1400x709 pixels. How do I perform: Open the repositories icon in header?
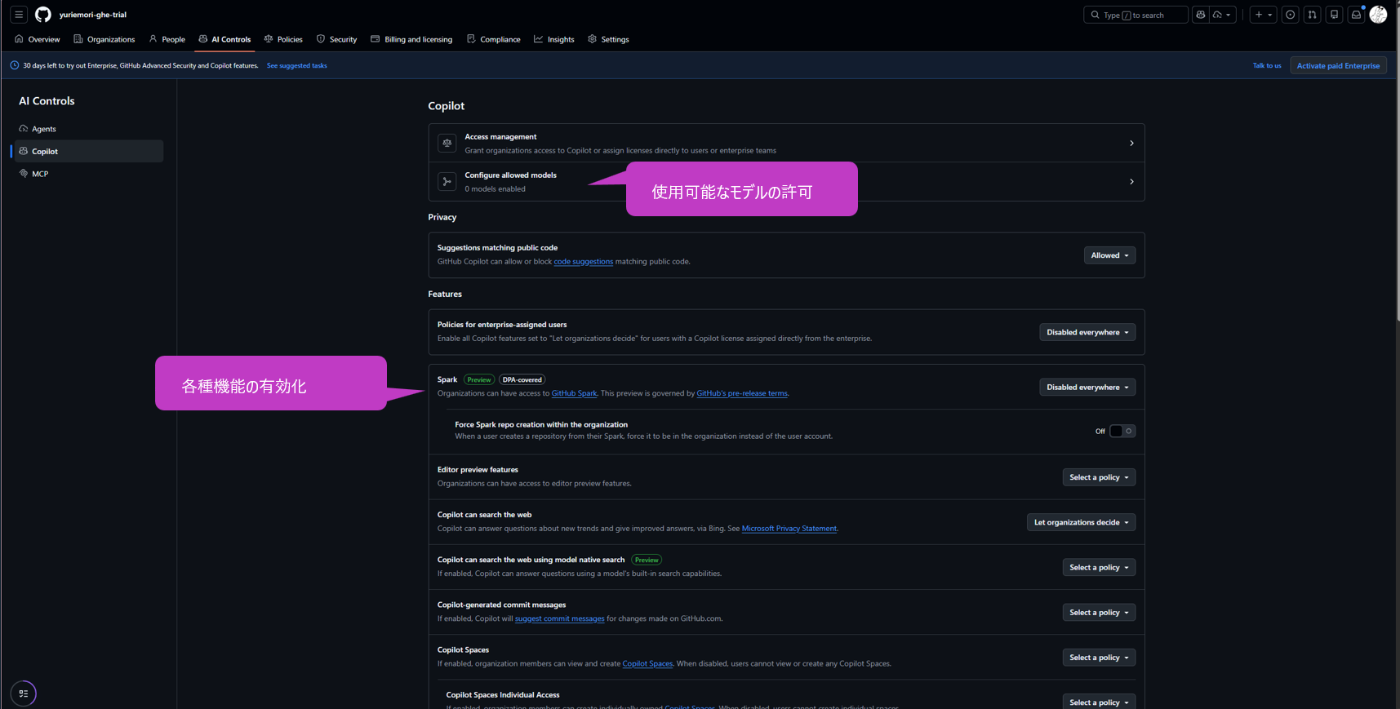1334,15
